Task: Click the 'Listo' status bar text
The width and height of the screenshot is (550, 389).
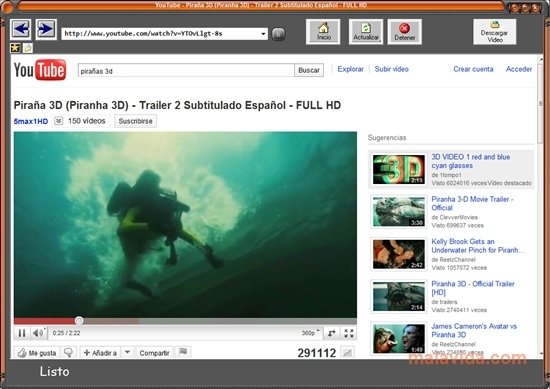Action: coord(54,371)
